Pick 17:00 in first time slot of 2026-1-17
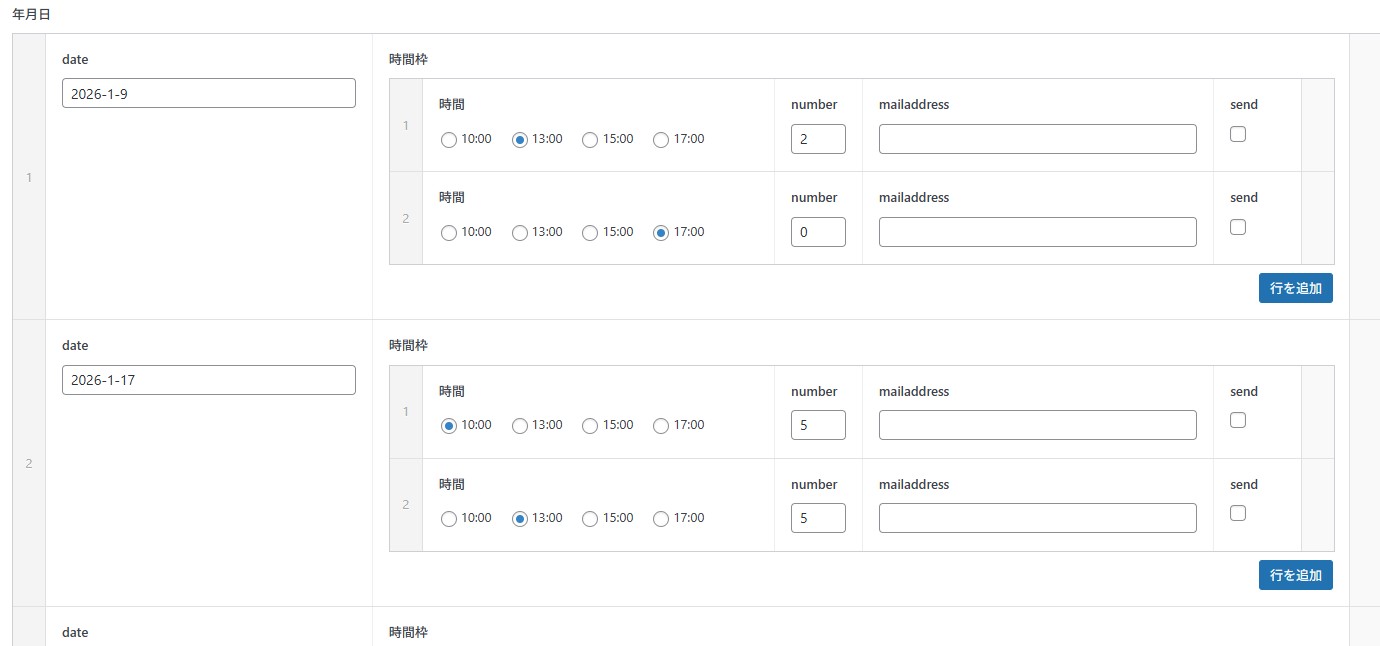 tap(661, 426)
